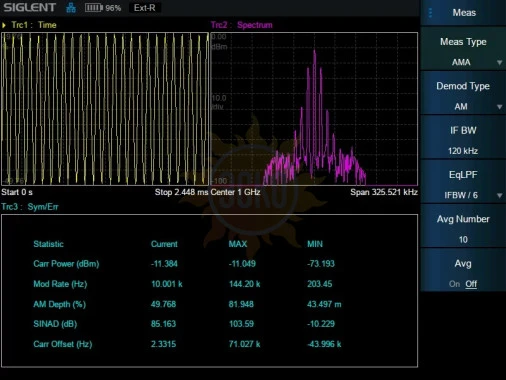Image resolution: width=506 pixels, height=380 pixels.
Task: Click the MAX column header
Action: click(x=238, y=244)
